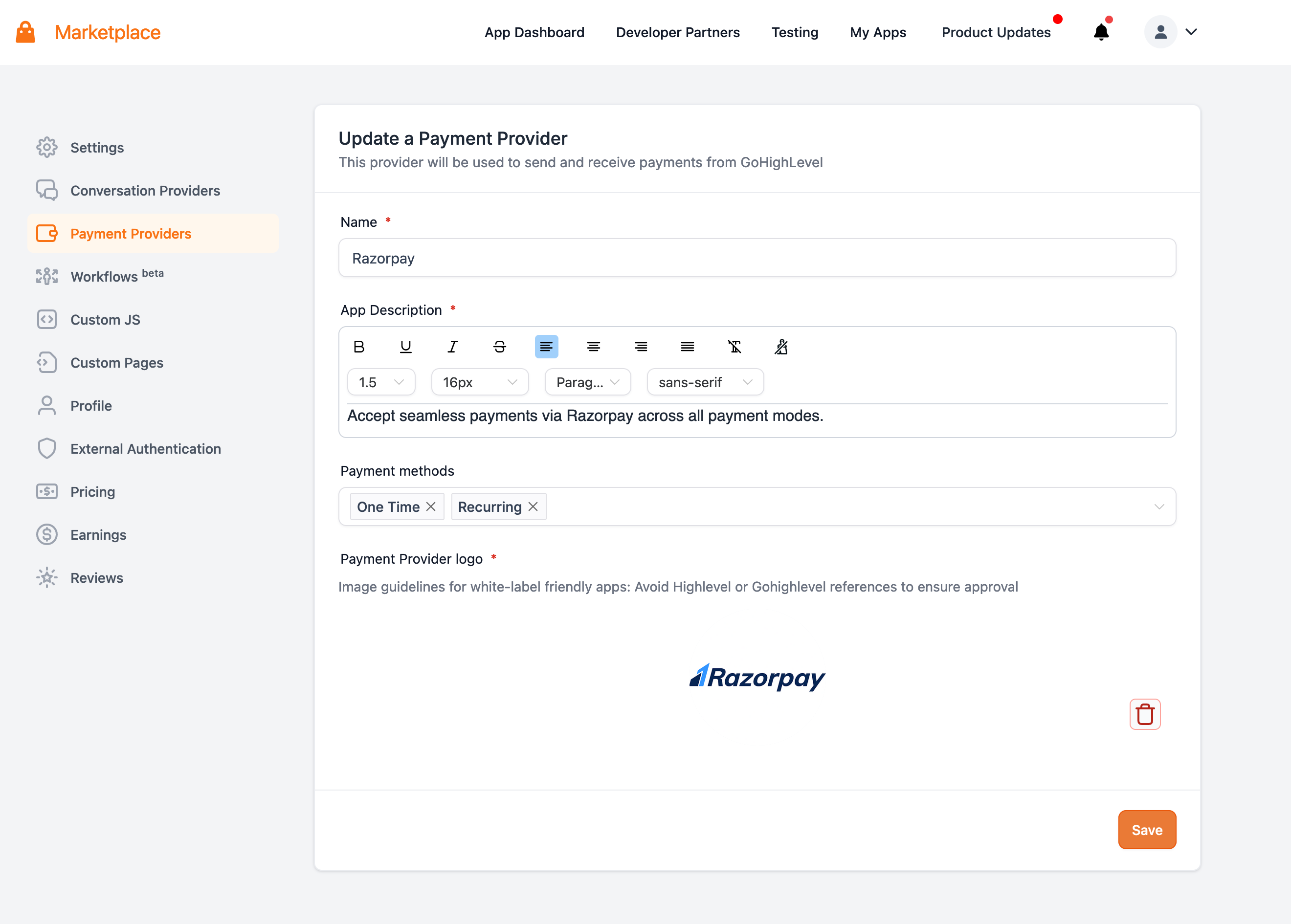Go to Testing in top navigation
The image size is (1291, 924).
(795, 32)
